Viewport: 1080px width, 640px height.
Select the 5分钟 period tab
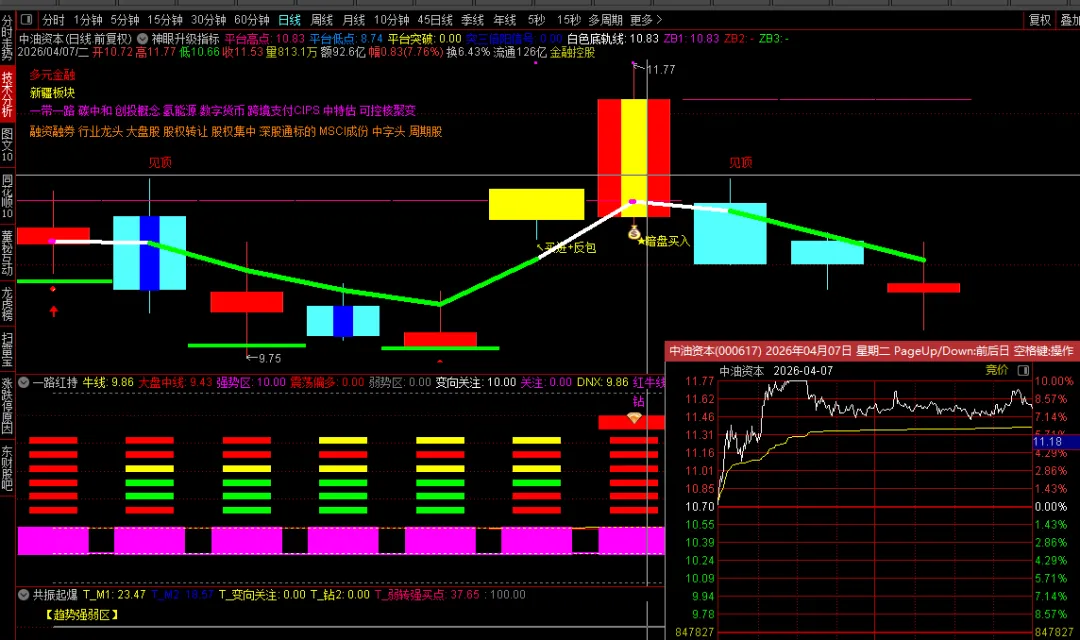(x=125, y=19)
